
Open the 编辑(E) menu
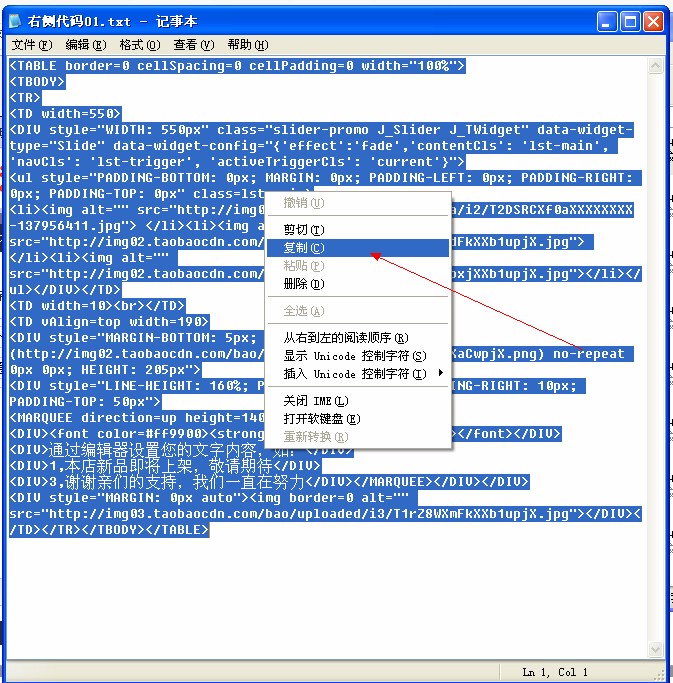point(85,45)
